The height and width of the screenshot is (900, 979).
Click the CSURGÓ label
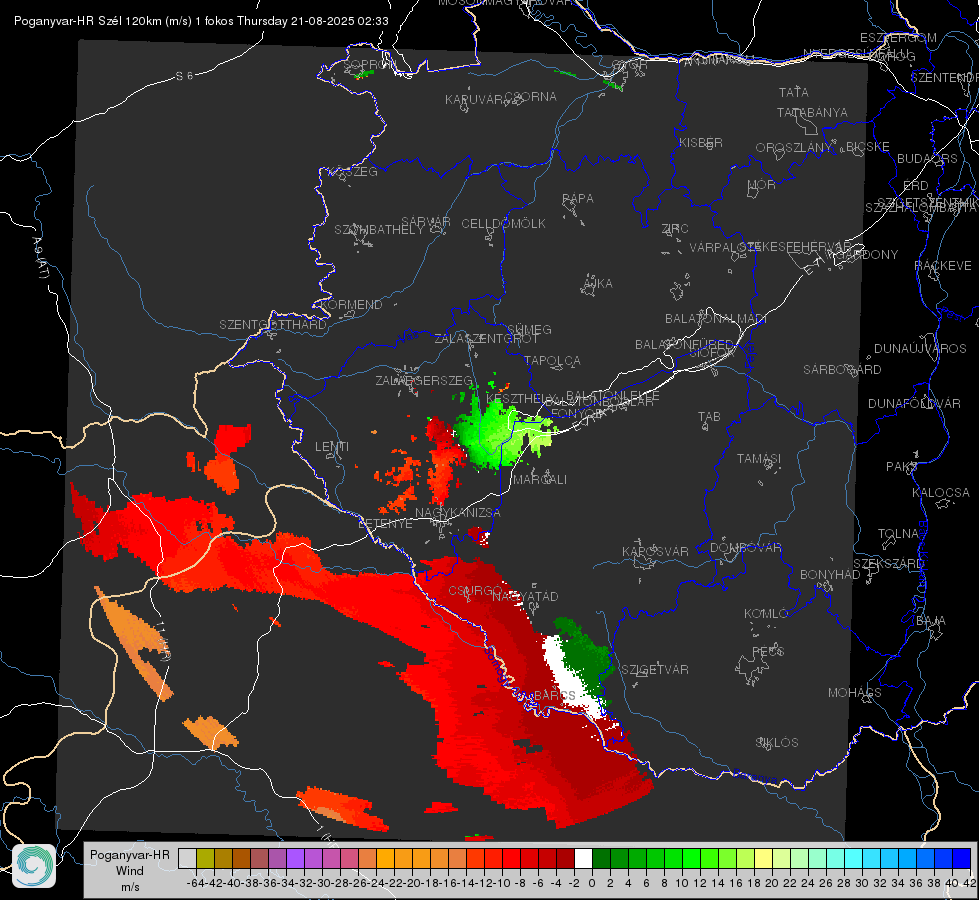476,591
